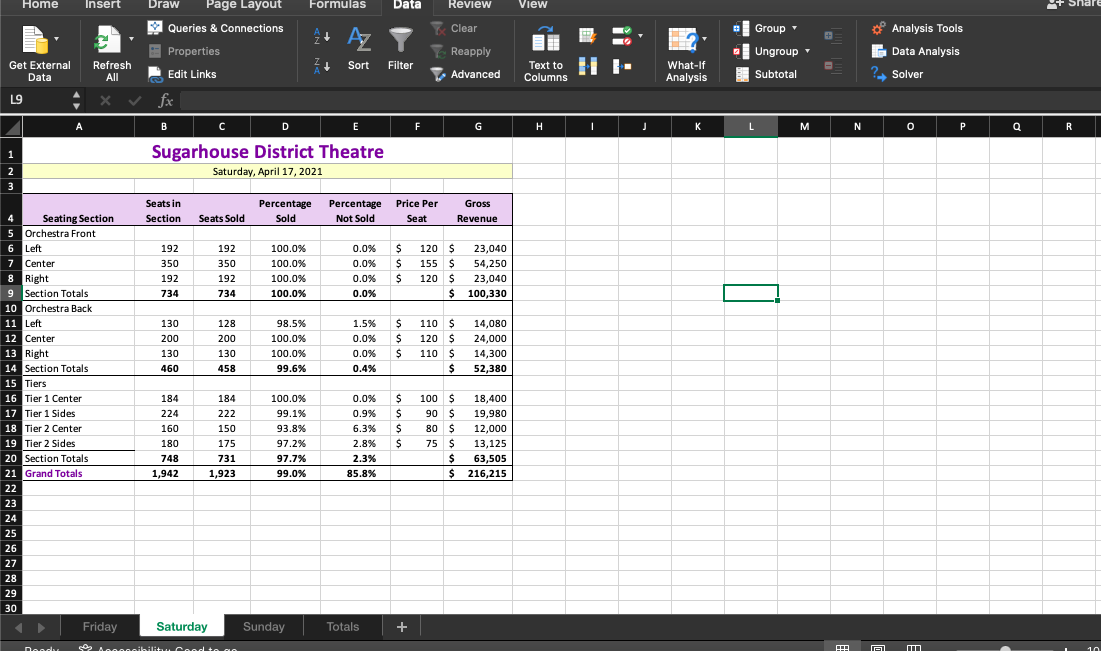Click the 'Sugarhouse District Theatre' title cell
The image size is (1101, 651).
tap(268, 151)
